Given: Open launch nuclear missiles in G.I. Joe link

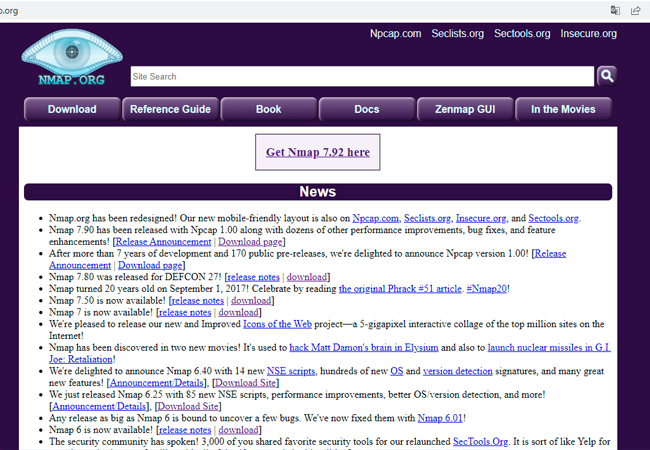Looking at the screenshot, I should (x=549, y=348).
